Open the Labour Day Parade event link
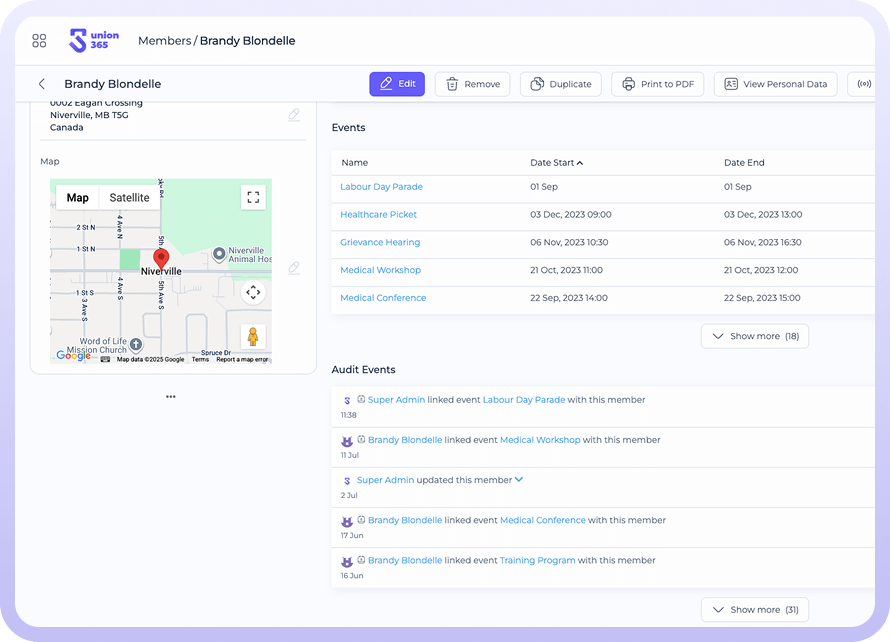This screenshot has width=890, height=642. click(381, 187)
